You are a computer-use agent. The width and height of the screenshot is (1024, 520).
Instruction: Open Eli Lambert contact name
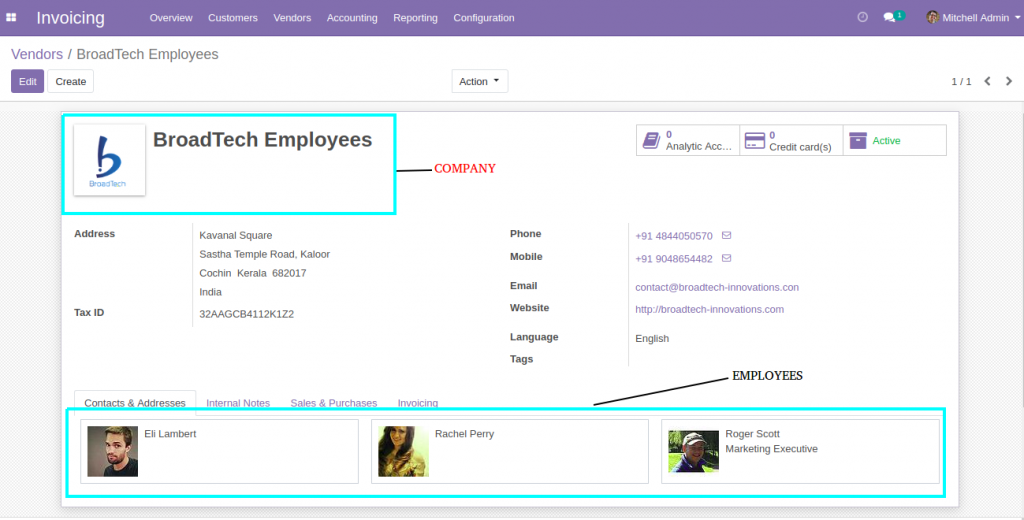[170, 434]
